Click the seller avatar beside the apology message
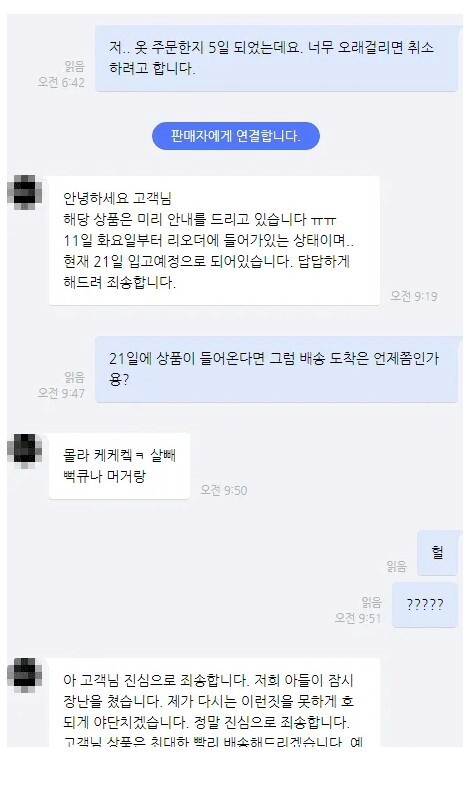This screenshot has width=474, height=800. 24,676
